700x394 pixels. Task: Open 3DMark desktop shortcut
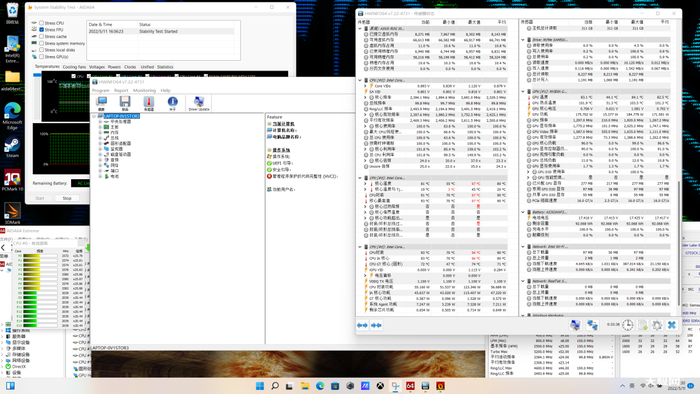coord(12,213)
